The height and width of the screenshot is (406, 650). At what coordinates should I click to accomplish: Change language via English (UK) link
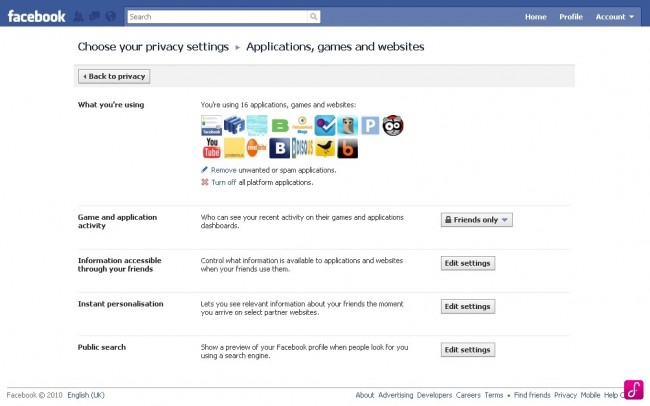point(86,395)
